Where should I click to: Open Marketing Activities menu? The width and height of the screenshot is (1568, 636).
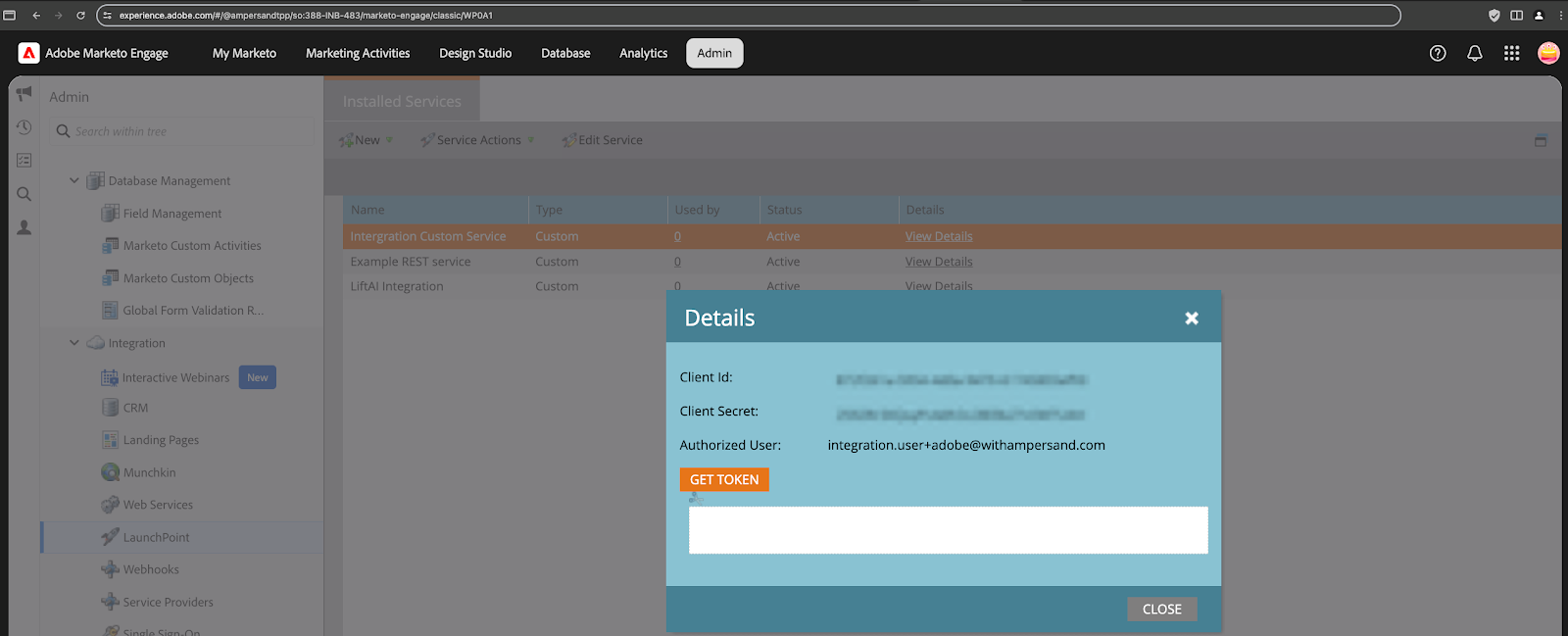point(358,53)
